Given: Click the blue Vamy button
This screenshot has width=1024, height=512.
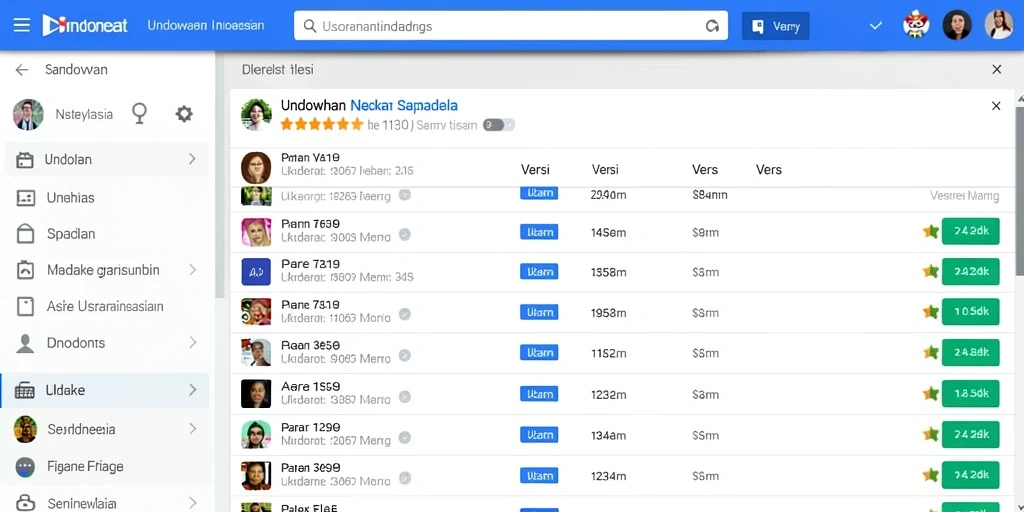Looking at the screenshot, I should 775,26.
